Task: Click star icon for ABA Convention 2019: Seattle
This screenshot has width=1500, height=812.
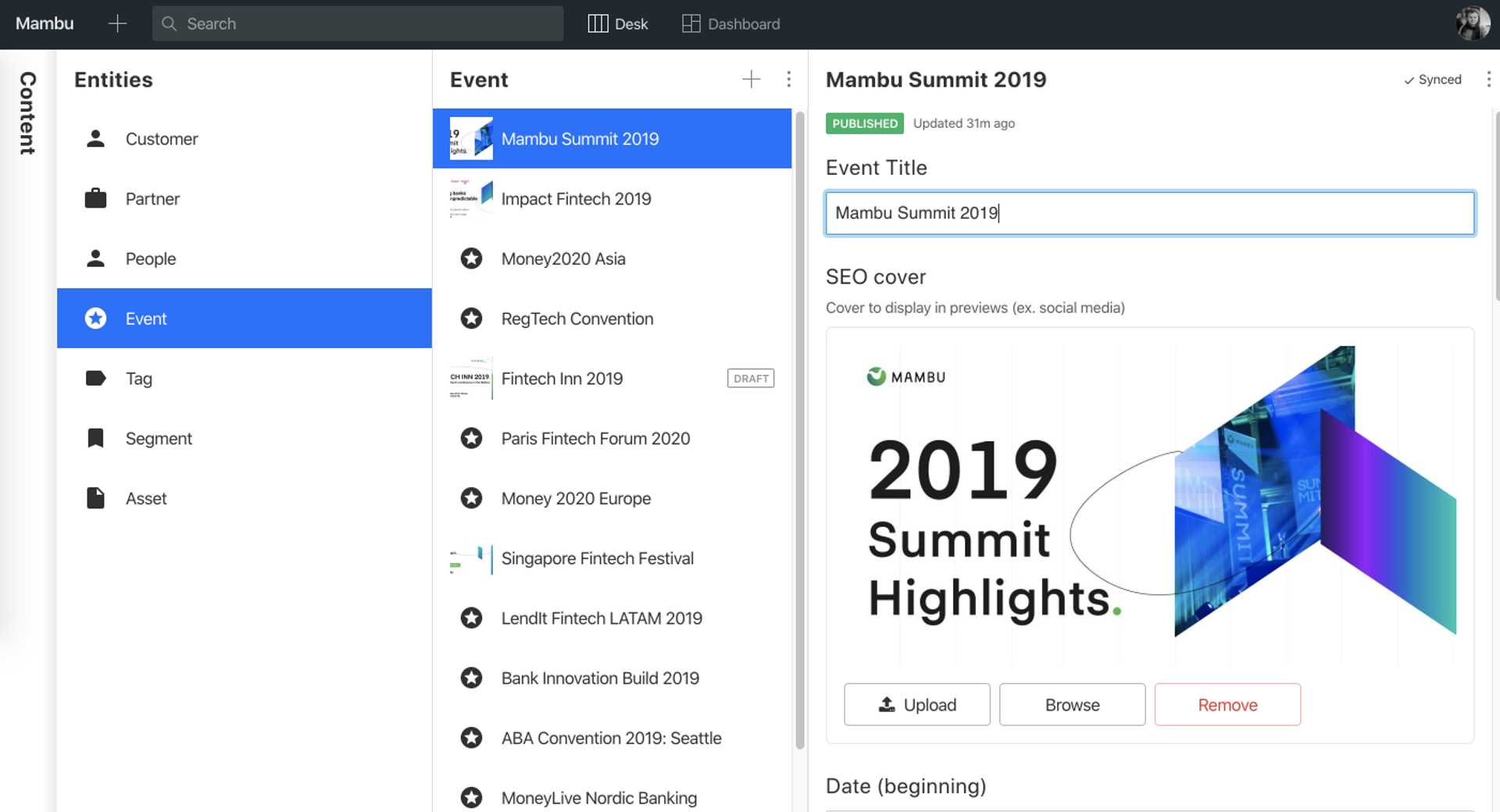Action: point(471,738)
